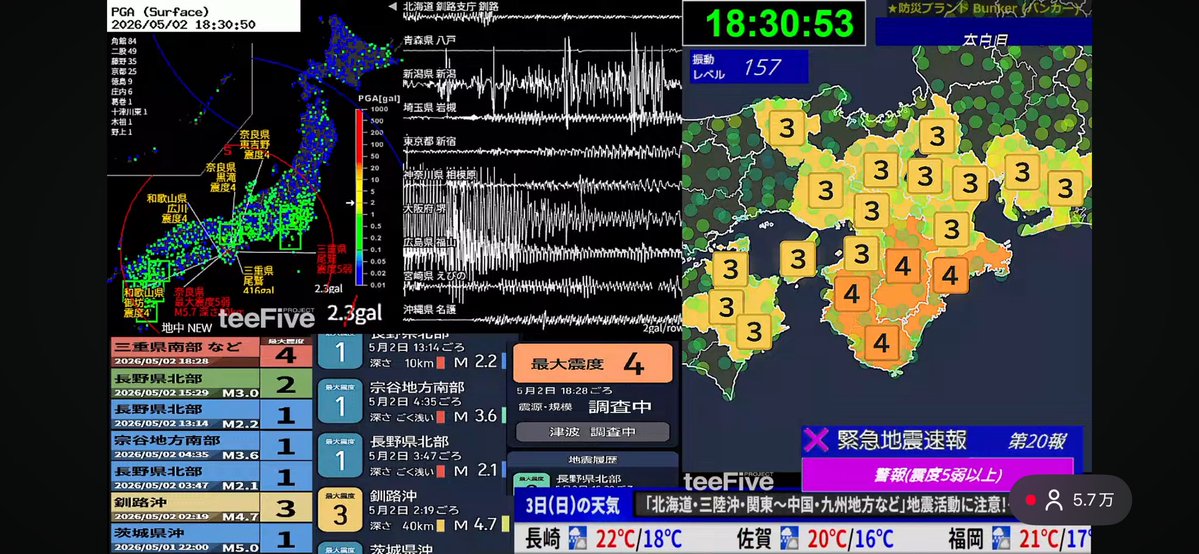This screenshot has width=1199, height=554.
Task: Click the viewer count person icon
Action: [x=1054, y=500]
